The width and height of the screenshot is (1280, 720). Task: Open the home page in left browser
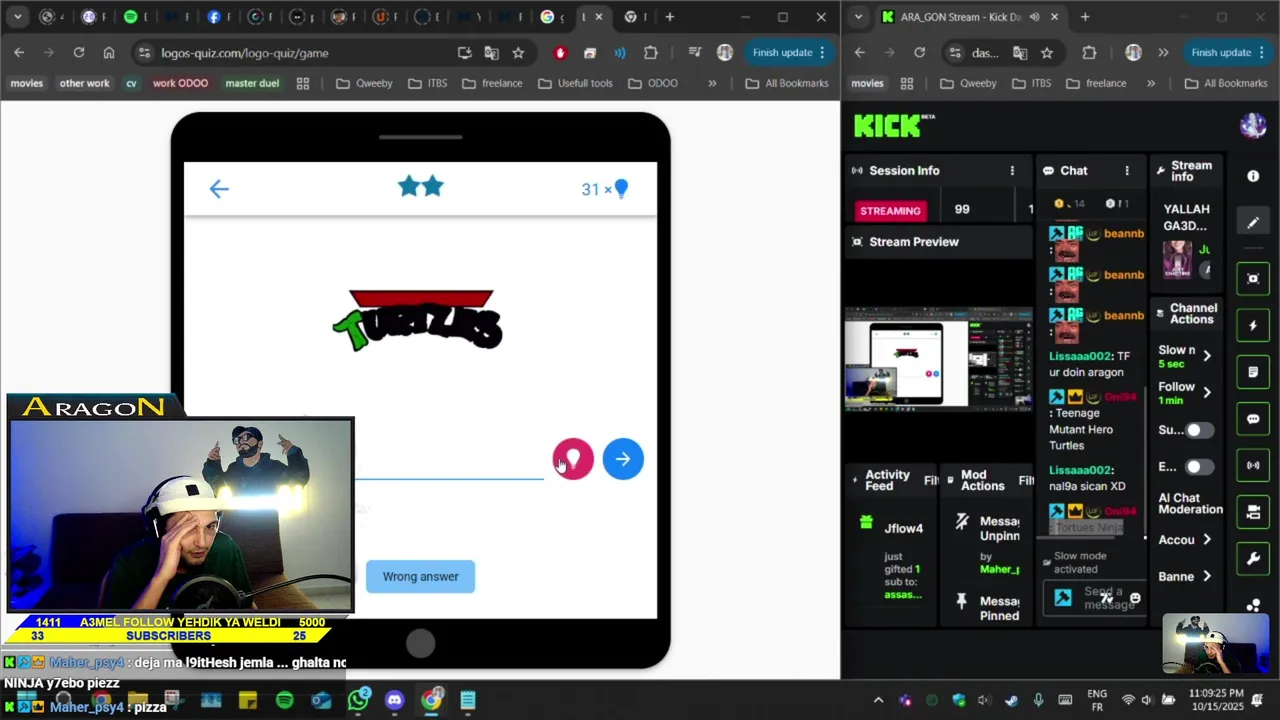point(109,52)
